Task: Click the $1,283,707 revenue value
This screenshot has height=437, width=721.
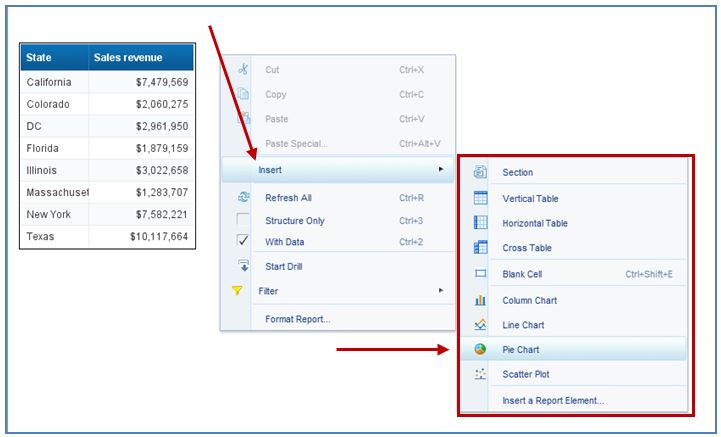Action: point(162,192)
